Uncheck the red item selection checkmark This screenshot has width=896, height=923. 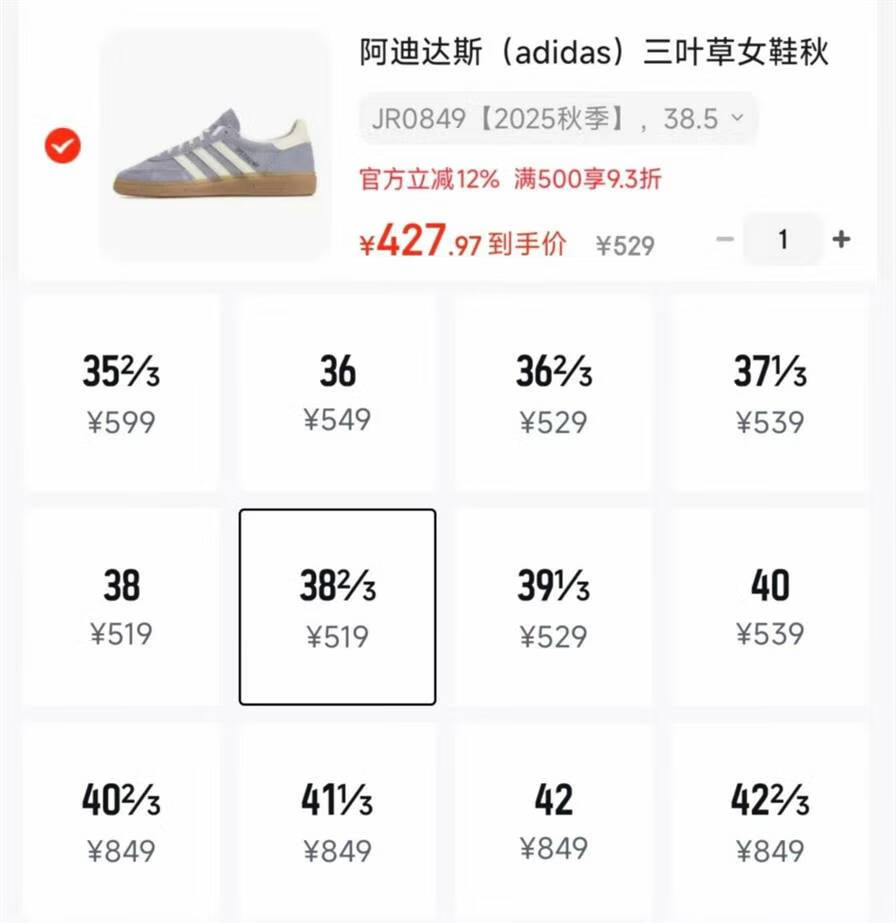pos(62,145)
